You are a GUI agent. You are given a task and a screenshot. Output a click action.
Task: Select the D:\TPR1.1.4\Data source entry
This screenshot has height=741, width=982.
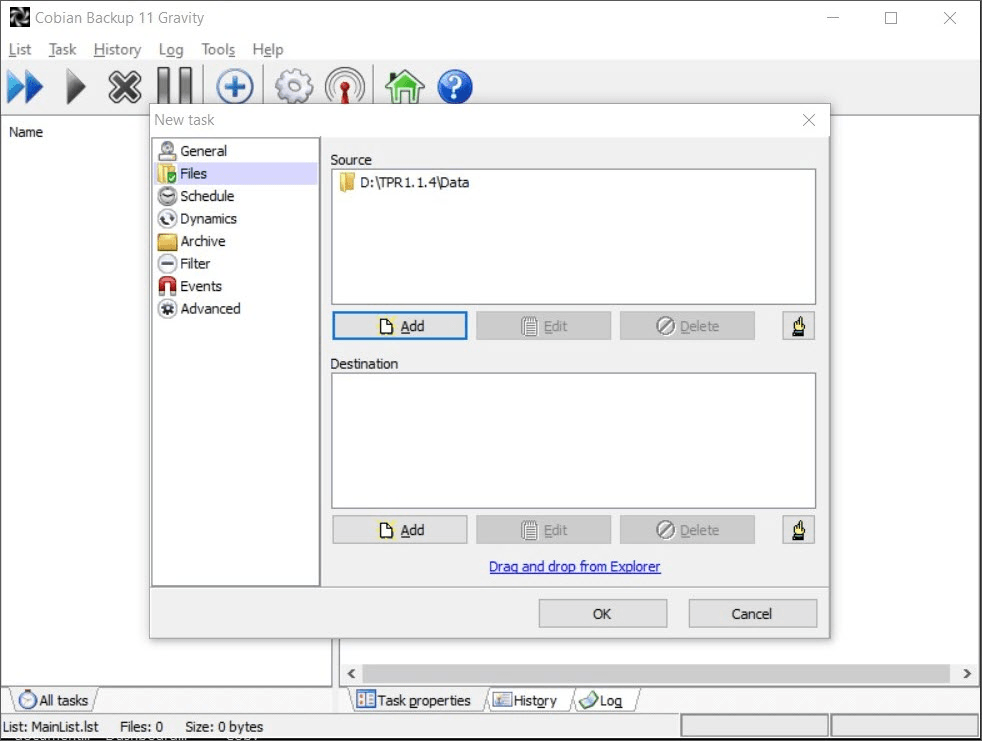[x=404, y=182]
